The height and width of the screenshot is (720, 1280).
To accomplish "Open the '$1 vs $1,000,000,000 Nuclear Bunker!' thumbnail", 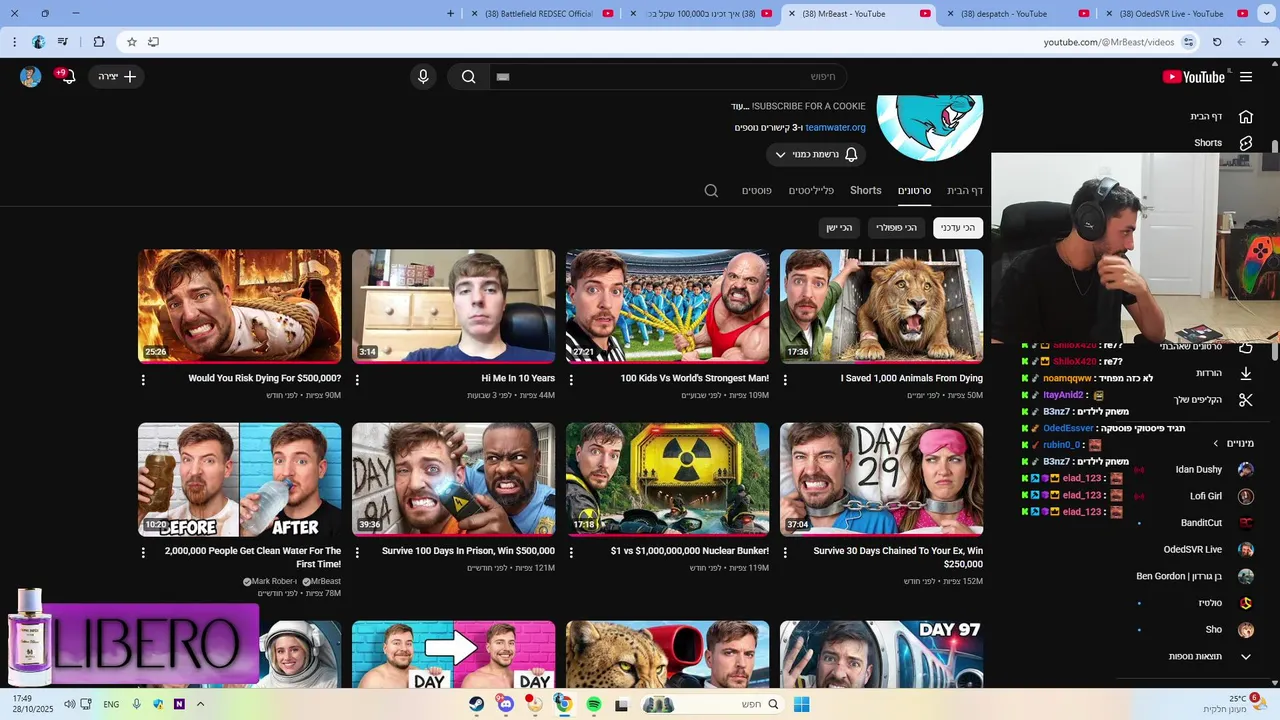I will coord(667,479).
